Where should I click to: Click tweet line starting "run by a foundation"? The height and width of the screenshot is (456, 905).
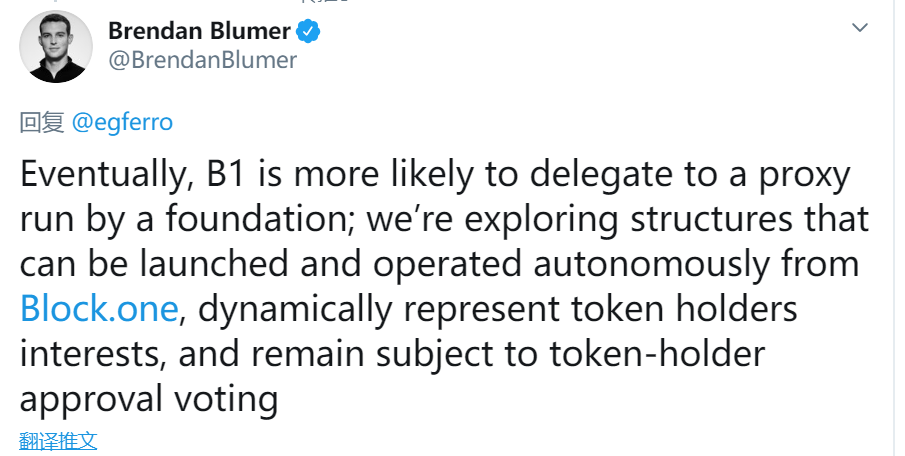click(x=444, y=220)
